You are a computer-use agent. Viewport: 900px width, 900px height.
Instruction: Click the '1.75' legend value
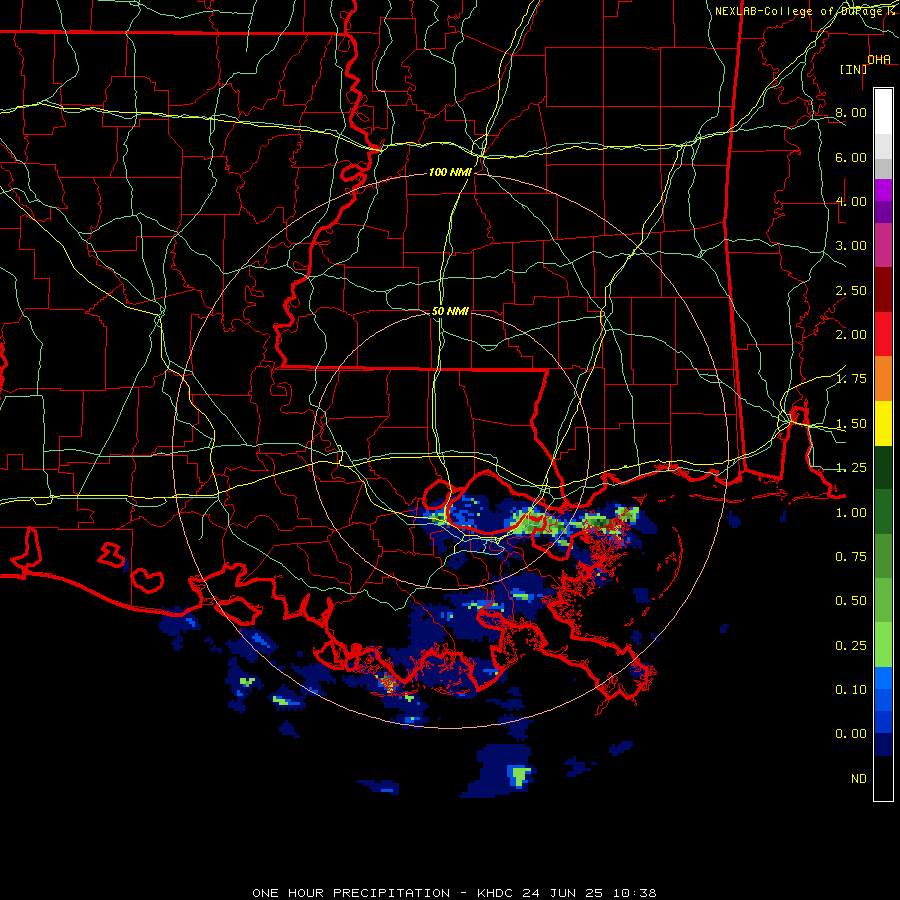[851, 379]
